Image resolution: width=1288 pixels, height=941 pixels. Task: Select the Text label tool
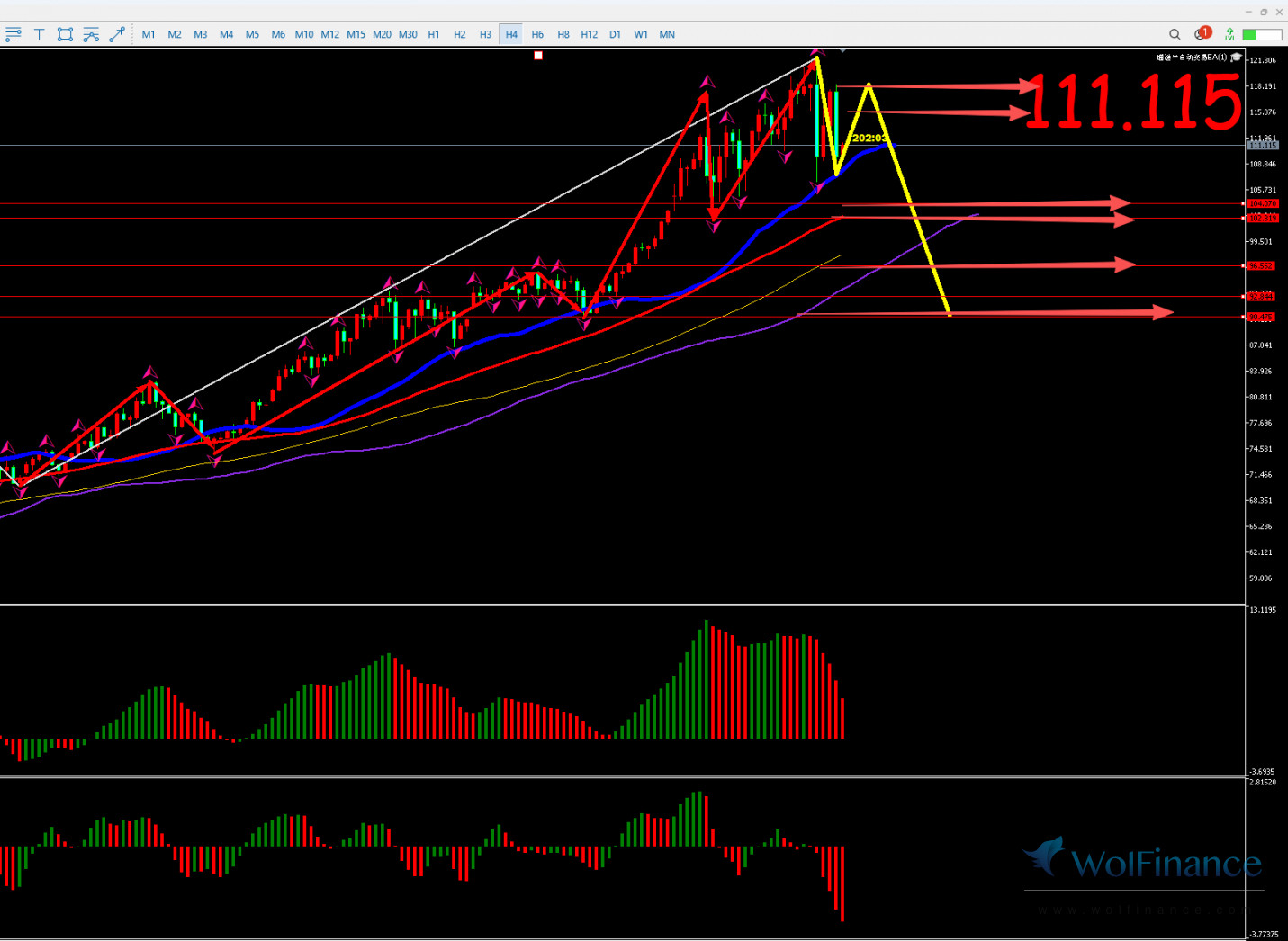pyautogui.click(x=40, y=34)
